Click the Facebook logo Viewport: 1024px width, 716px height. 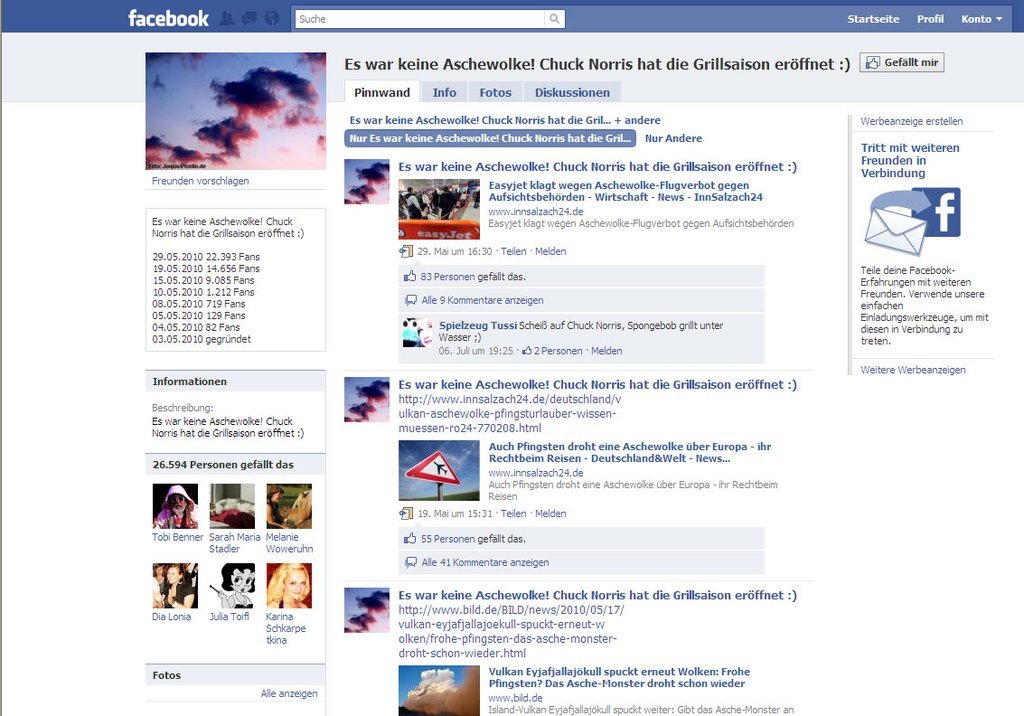[168, 18]
